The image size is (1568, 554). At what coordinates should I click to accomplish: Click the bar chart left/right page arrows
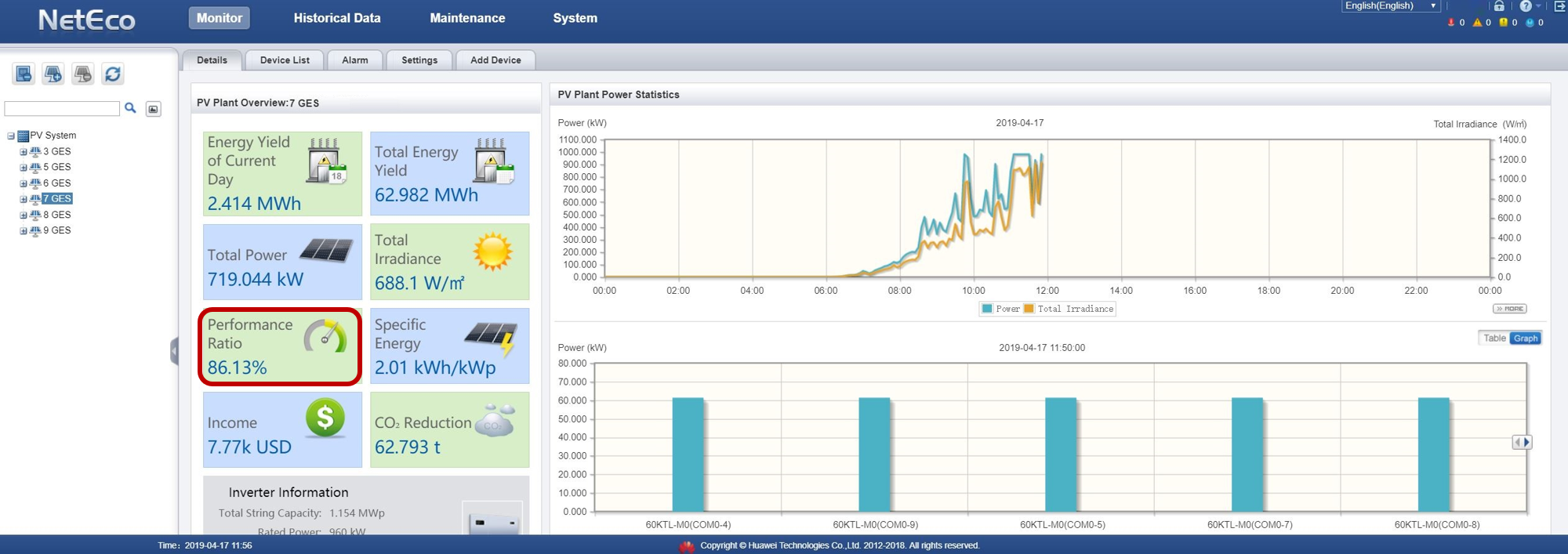(x=1522, y=443)
